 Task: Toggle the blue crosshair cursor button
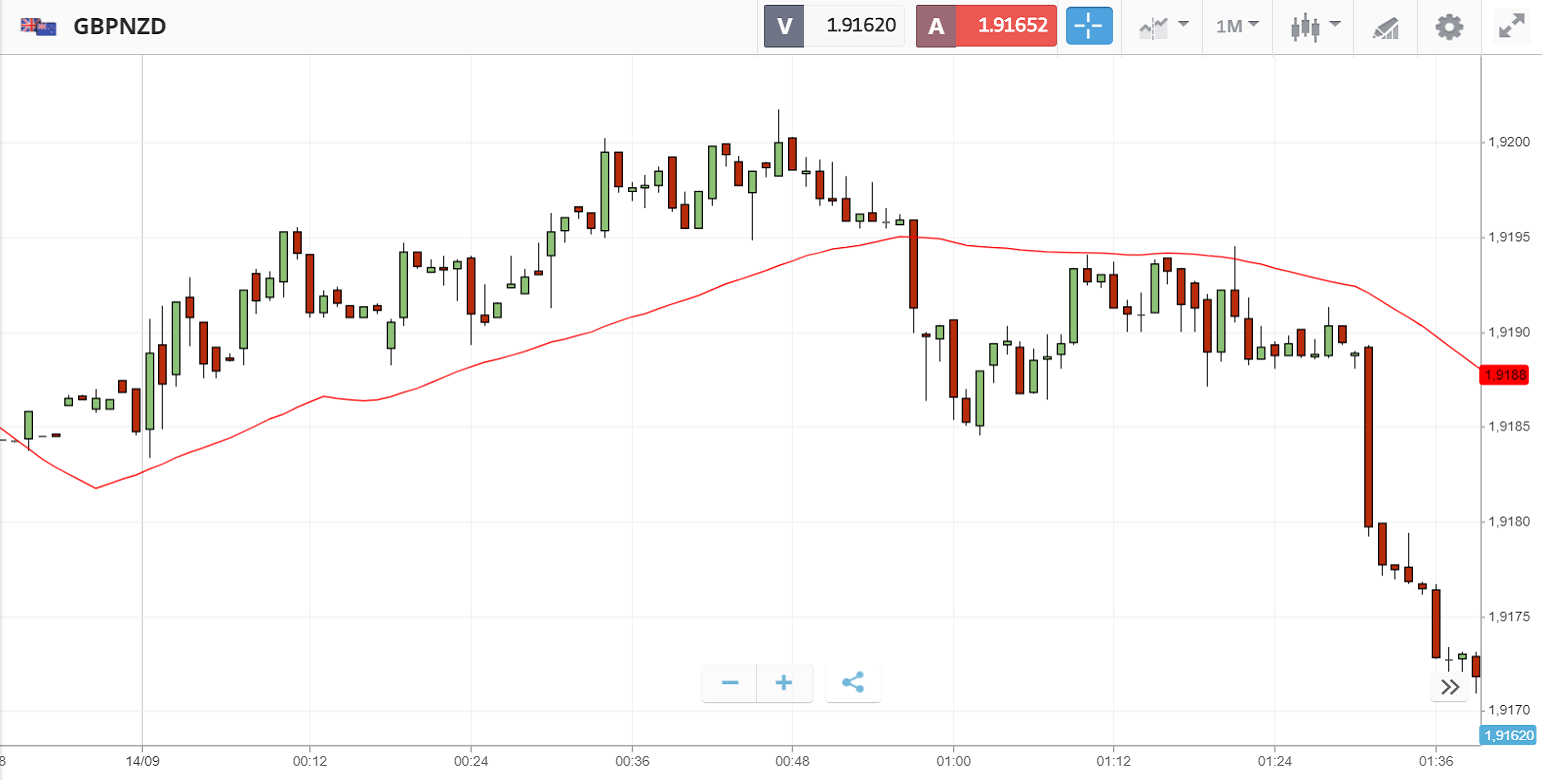[x=1089, y=26]
